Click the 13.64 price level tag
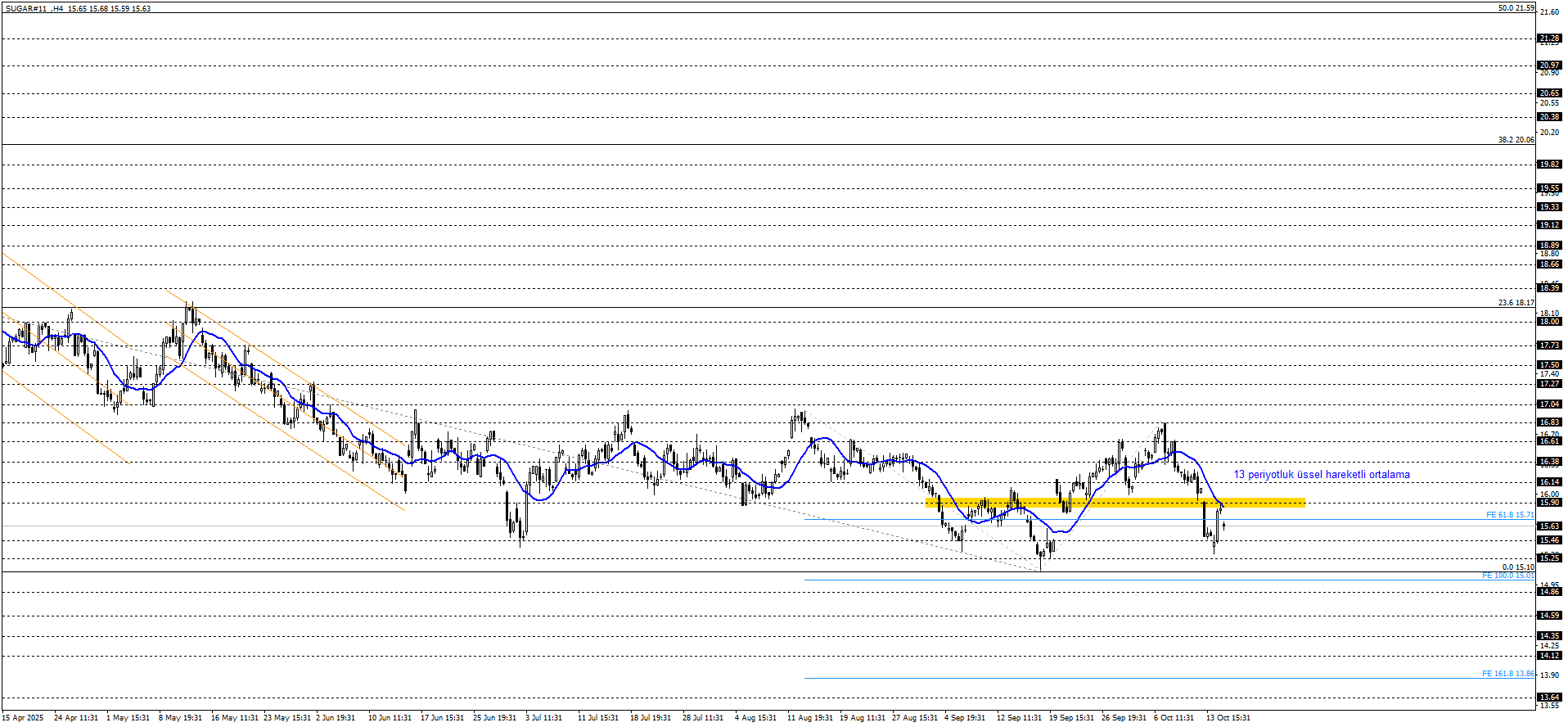Screen dimensions: 1568x727 pyautogui.click(x=1549, y=698)
